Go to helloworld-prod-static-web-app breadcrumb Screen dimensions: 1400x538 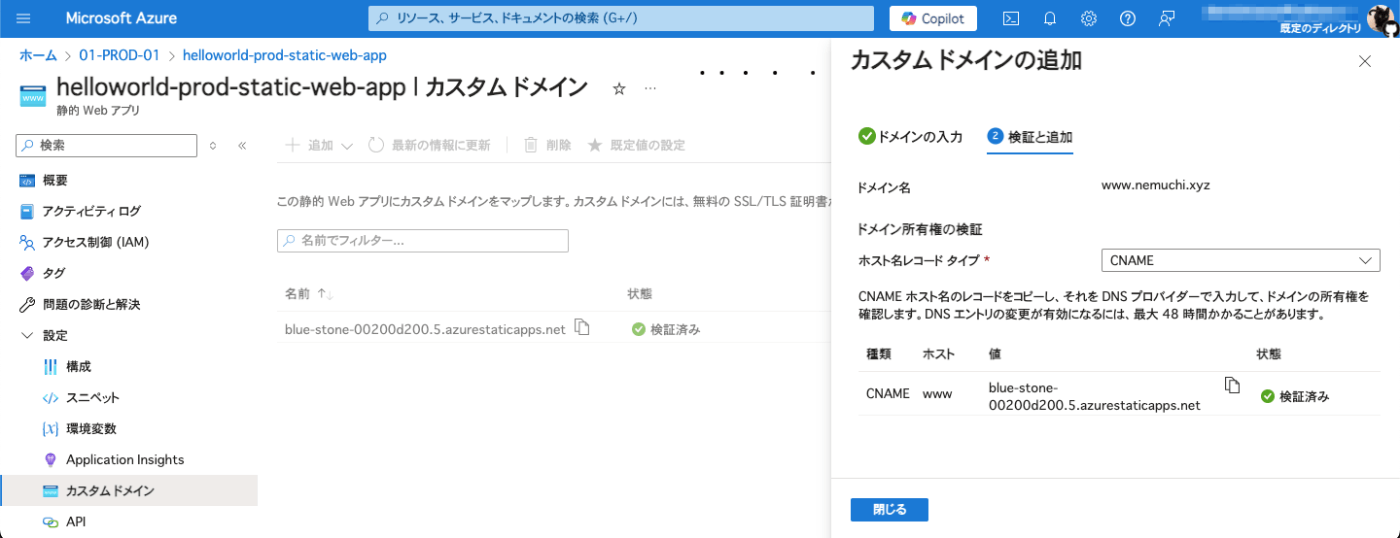285,56
